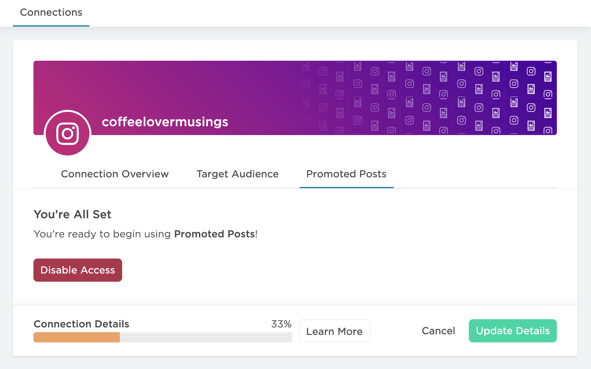Click the bold Promoted Posts text in message
The image size is (591, 369).
pos(214,234)
